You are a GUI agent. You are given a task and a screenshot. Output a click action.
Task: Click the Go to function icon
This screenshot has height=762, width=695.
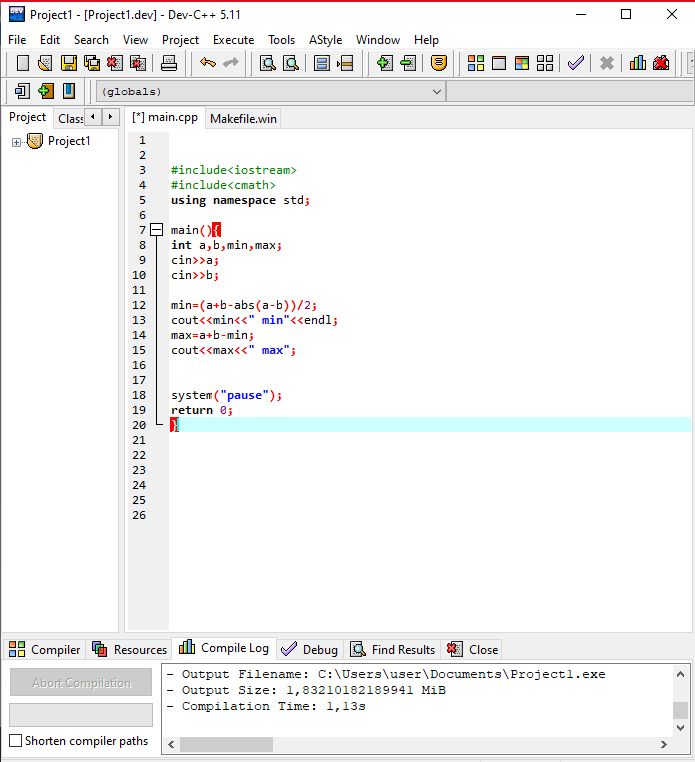click(x=322, y=63)
